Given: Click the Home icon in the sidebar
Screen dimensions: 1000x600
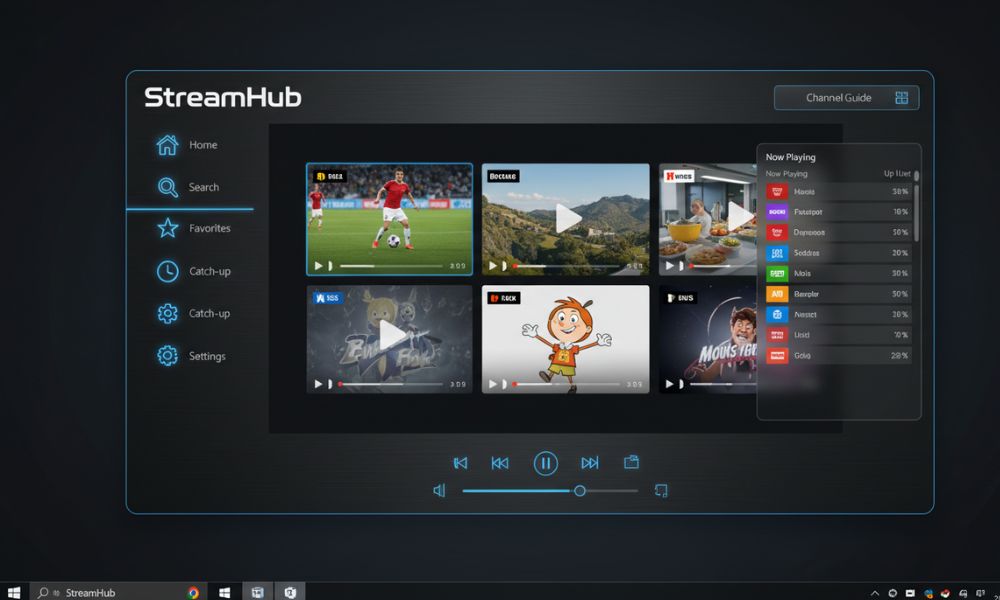Looking at the screenshot, I should point(167,145).
